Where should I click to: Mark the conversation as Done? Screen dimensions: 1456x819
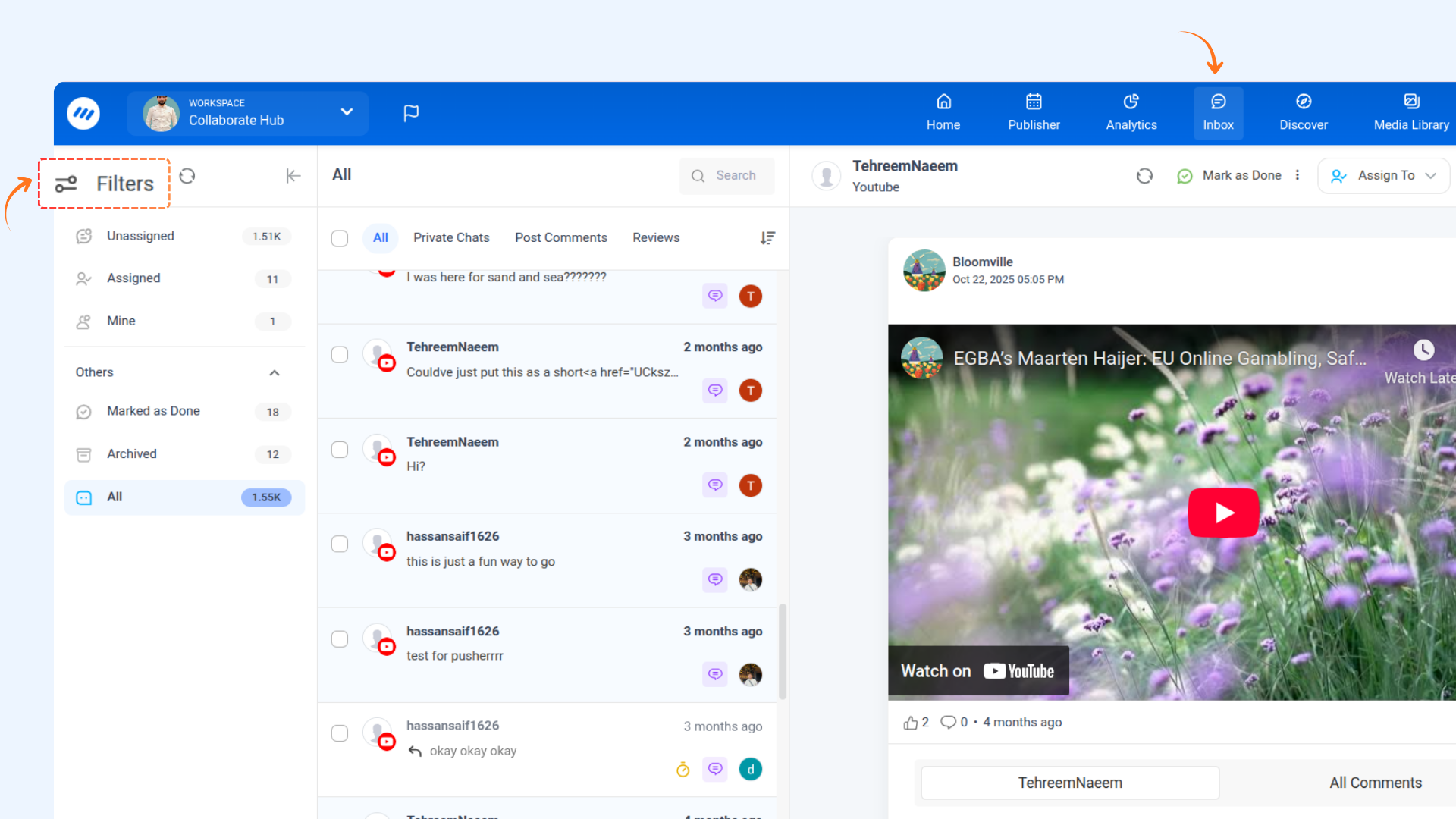[x=1229, y=176]
